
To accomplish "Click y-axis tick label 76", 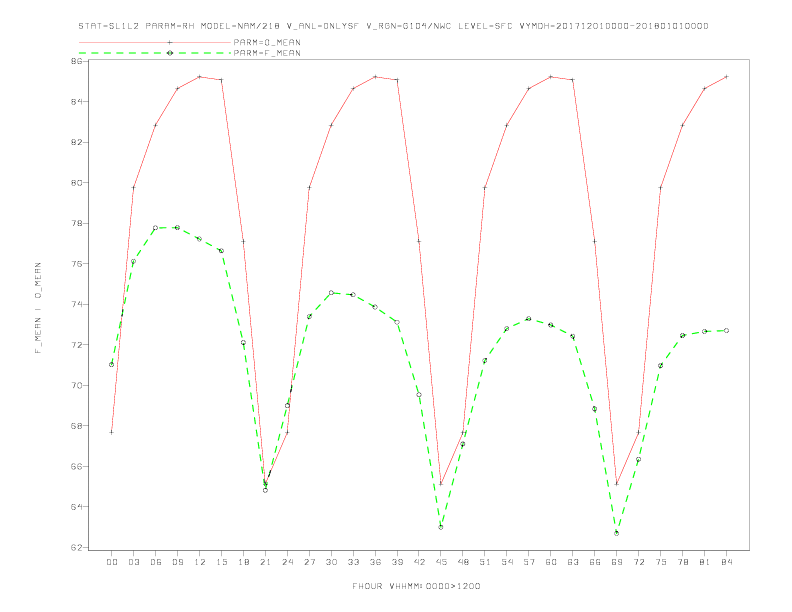I will pyautogui.click(x=77, y=264).
